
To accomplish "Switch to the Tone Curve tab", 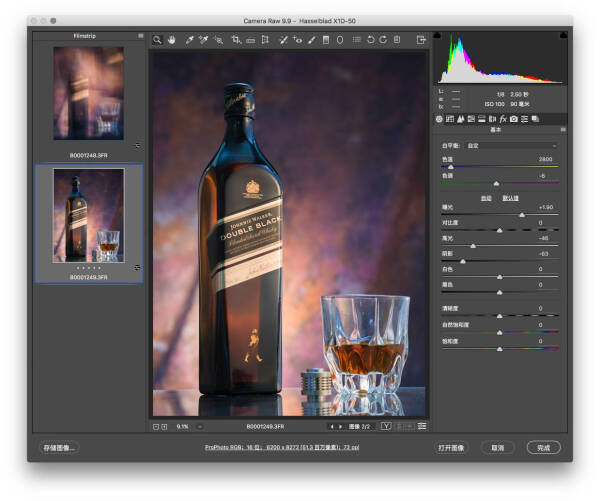I will 450,119.
